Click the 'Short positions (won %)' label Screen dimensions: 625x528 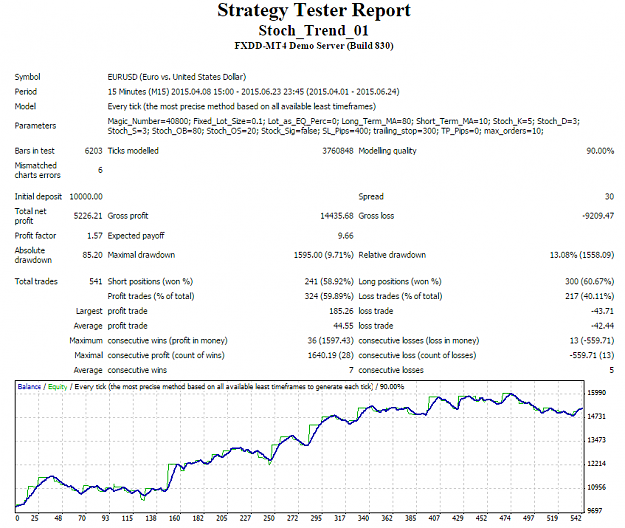[x=150, y=282]
